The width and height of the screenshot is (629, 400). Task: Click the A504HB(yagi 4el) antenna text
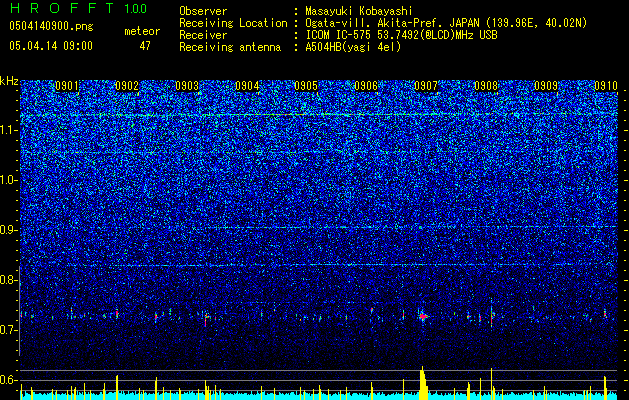(353, 47)
